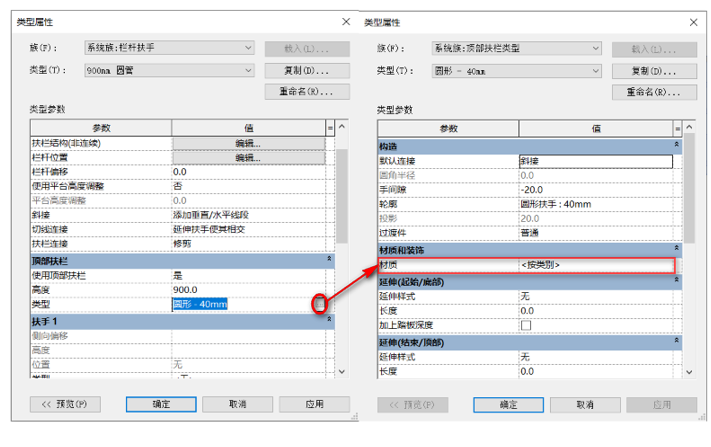Click scroll up arrow in left parameter list
The height and width of the screenshot is (447, 711).
coord(342,127)
